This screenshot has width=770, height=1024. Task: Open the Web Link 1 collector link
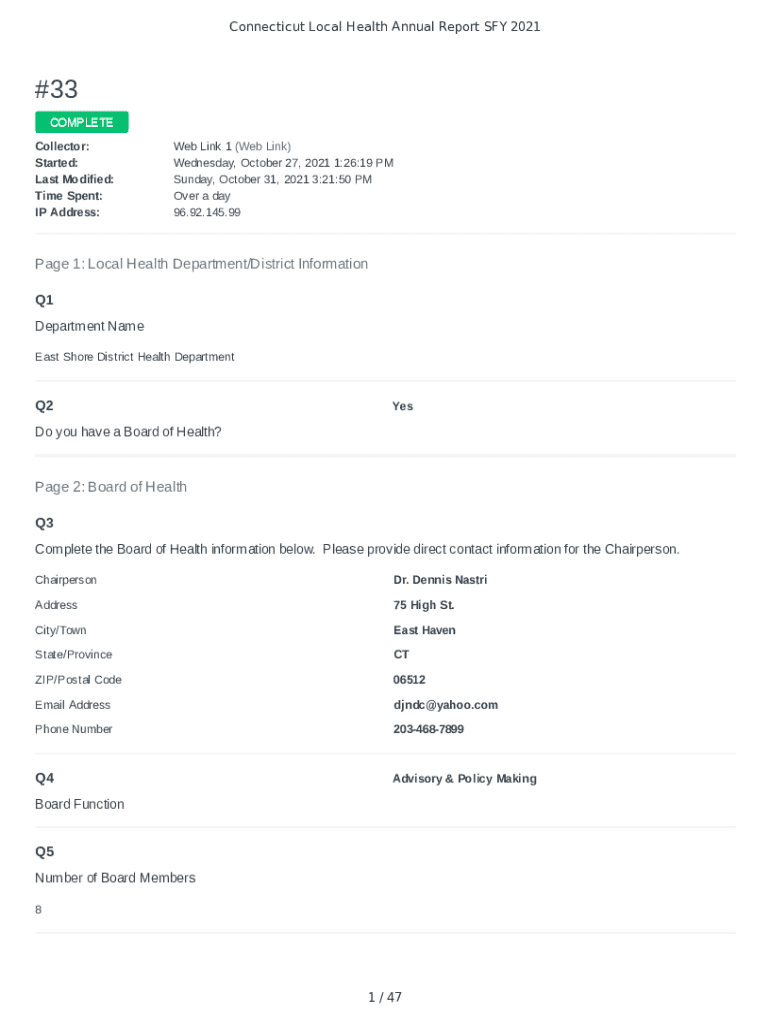click(x=203, y=146)
